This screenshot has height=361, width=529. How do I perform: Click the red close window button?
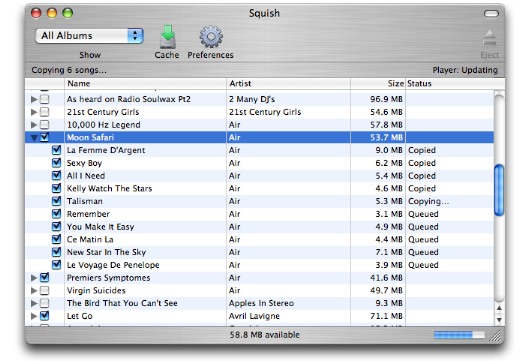[x=36, y=13]
